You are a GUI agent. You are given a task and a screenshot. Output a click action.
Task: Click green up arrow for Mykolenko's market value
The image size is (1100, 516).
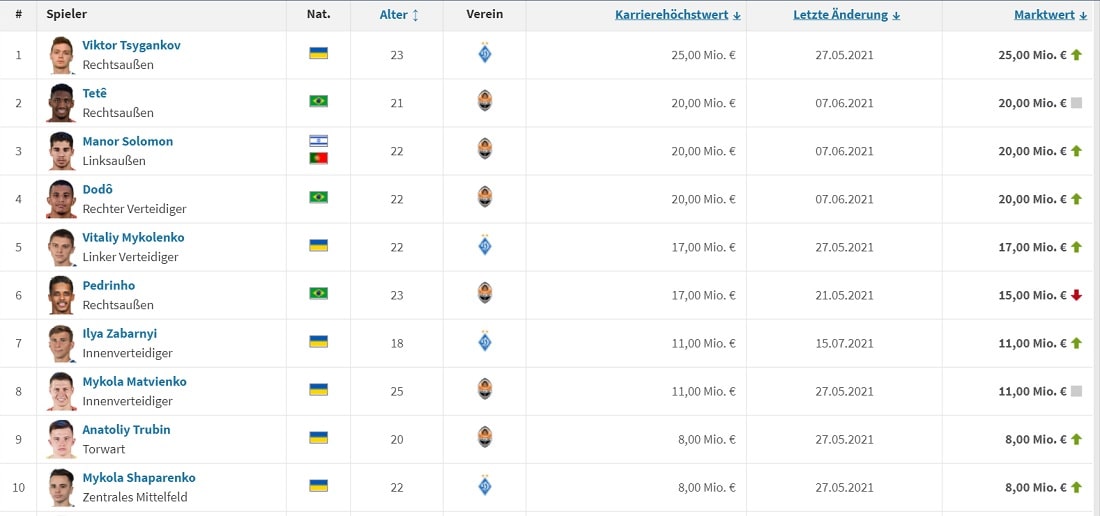(1076, 247)
